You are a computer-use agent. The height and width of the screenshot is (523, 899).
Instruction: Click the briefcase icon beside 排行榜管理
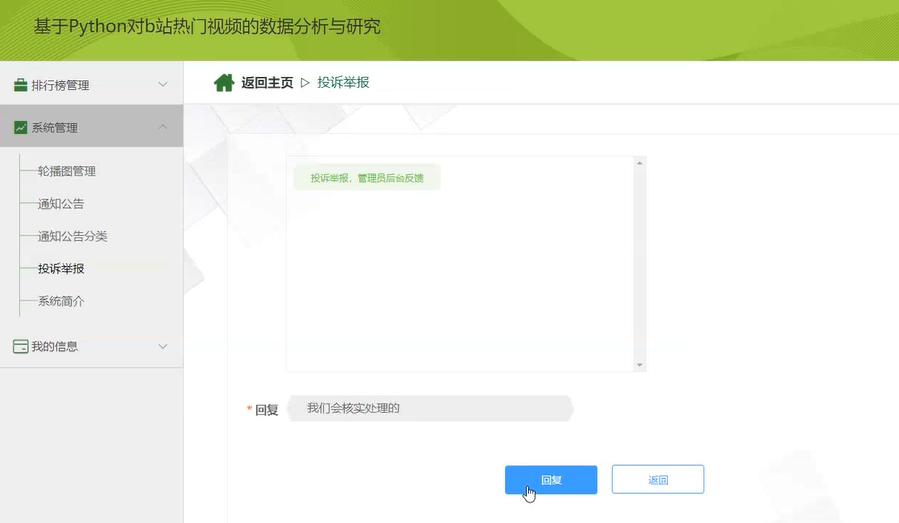20,85
